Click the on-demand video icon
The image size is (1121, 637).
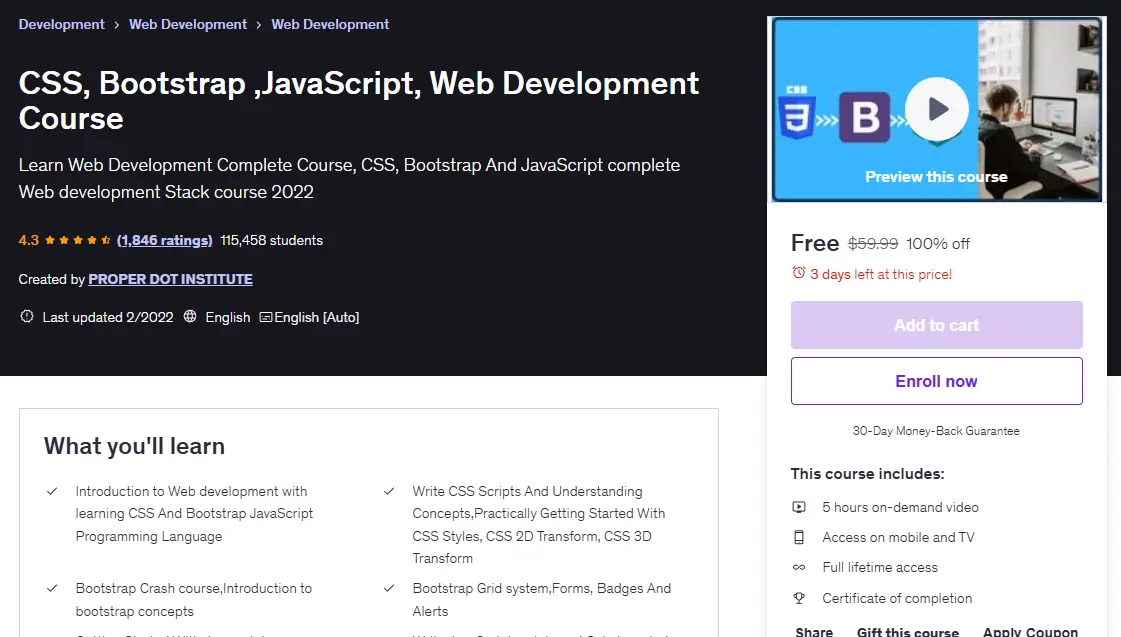(x=799, y=507)
